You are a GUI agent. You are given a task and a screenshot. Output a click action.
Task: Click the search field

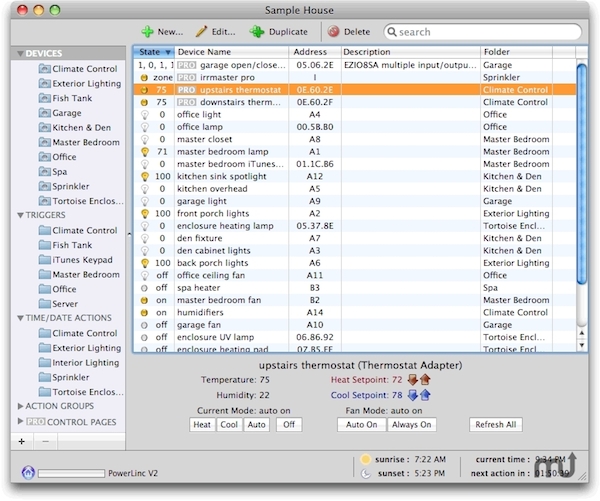[x=485, y=32]
